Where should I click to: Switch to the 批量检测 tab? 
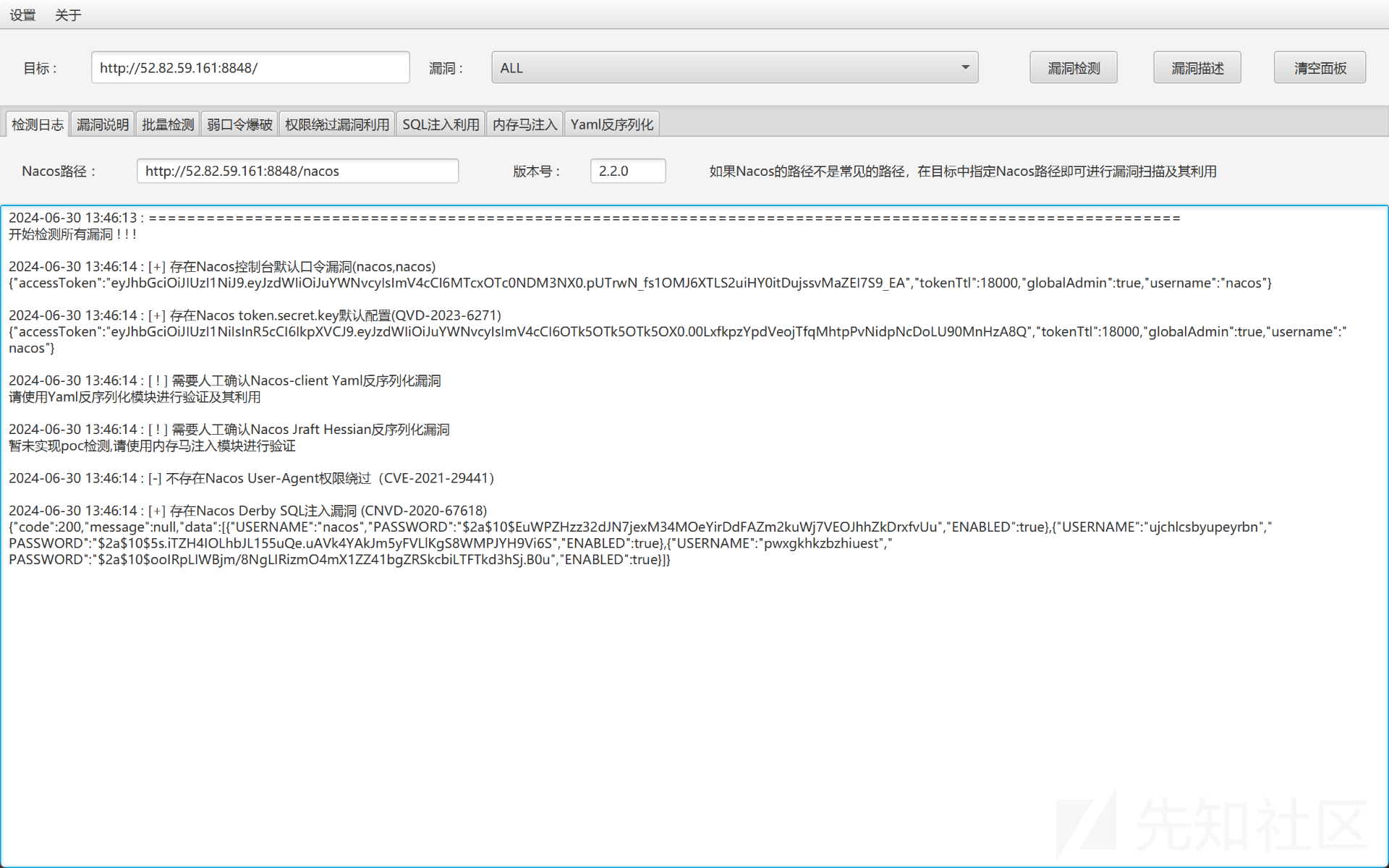point(168,124)
